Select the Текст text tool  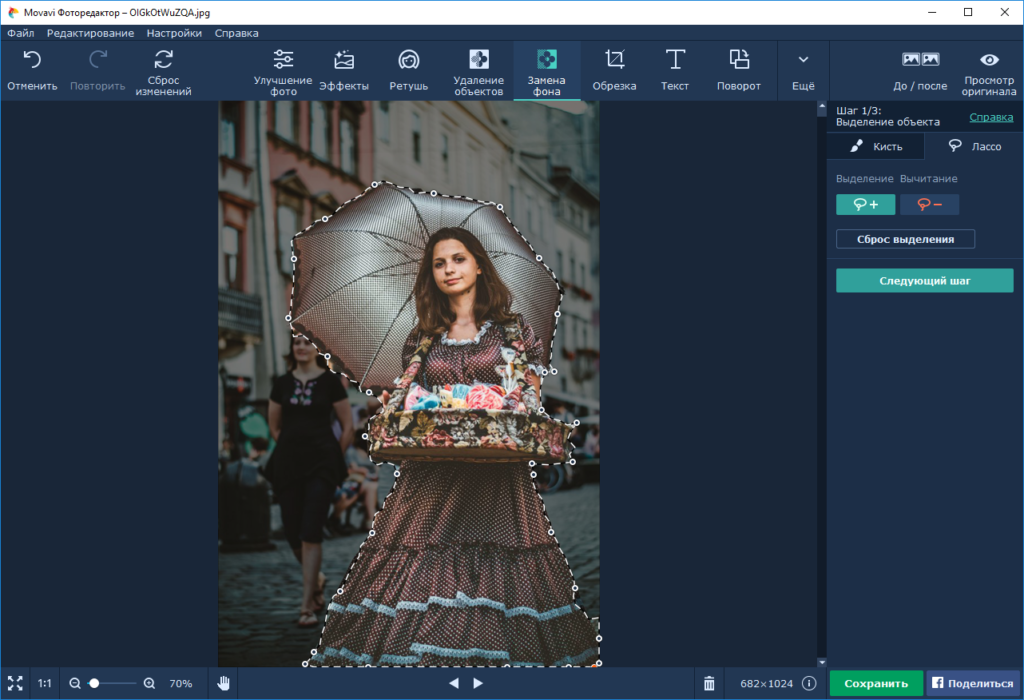pos(675,60)
